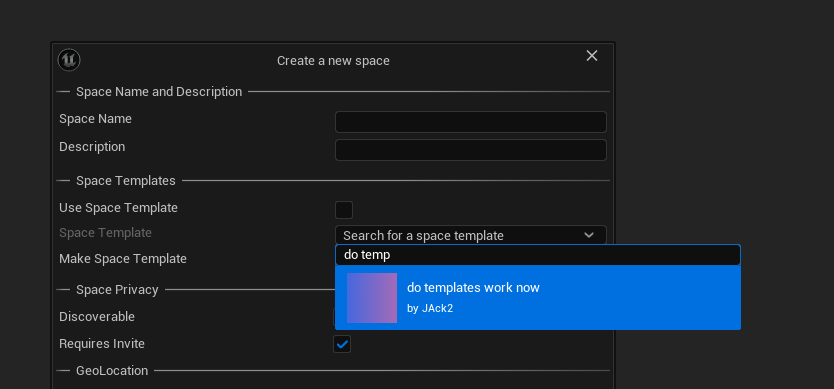Click the 'by JAck2' author text

(x=430, y=308)
